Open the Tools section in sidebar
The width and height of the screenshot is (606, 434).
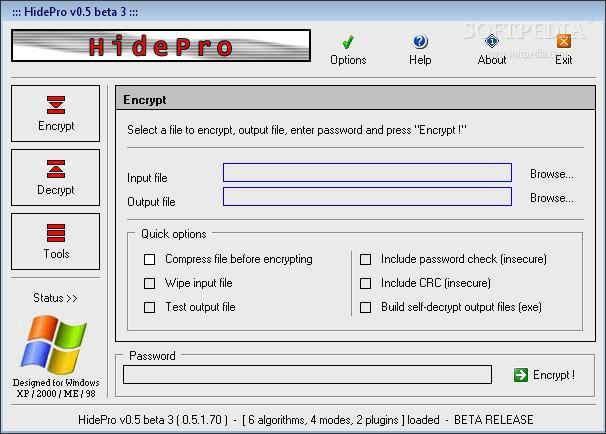56,242
